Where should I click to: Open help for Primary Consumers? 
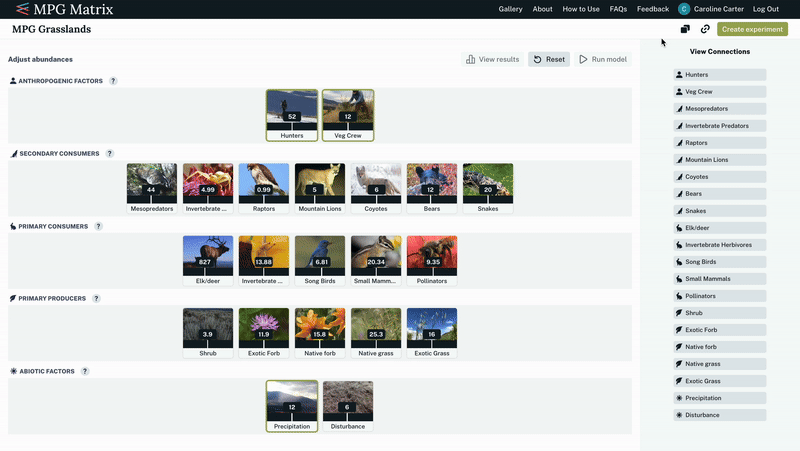tap(98, 226)
